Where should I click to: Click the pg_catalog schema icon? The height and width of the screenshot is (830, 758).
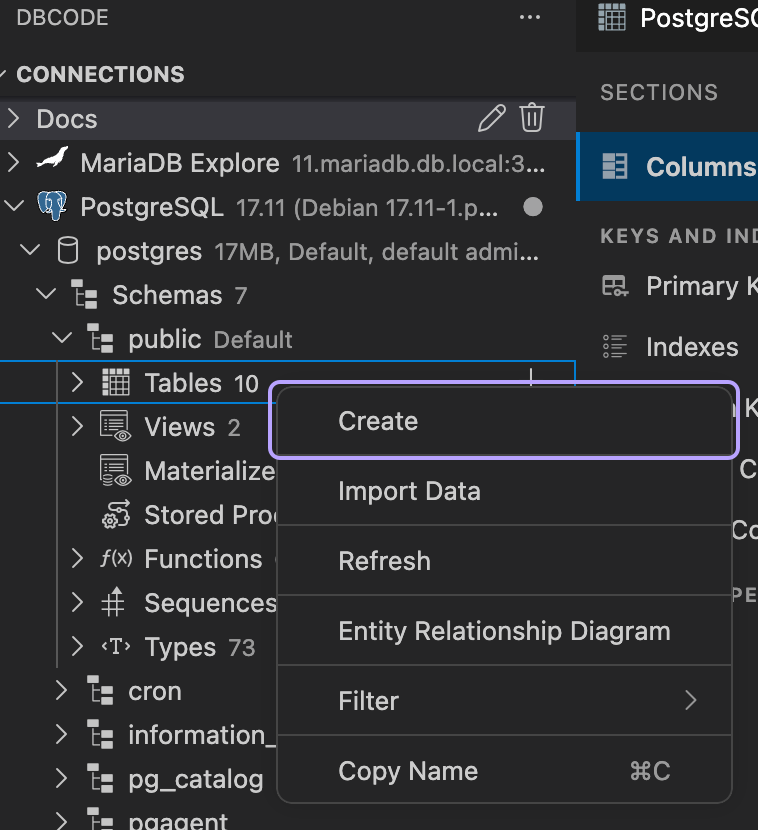(x=100, y=779)
